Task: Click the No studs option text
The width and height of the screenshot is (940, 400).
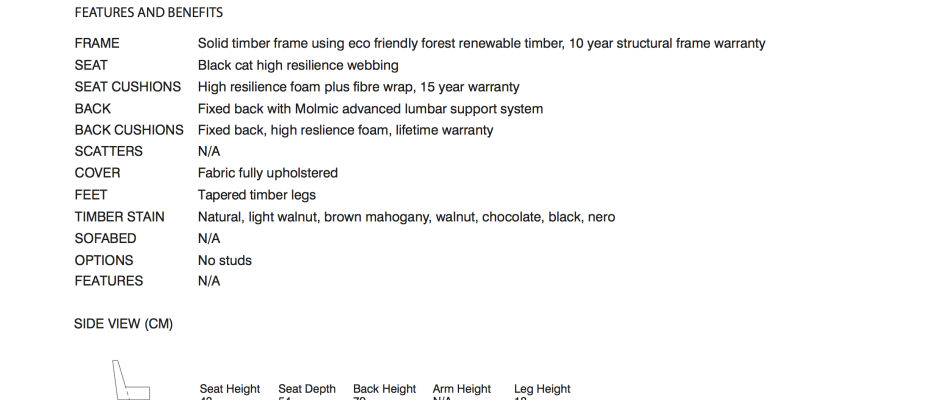Action: (225, 260)
